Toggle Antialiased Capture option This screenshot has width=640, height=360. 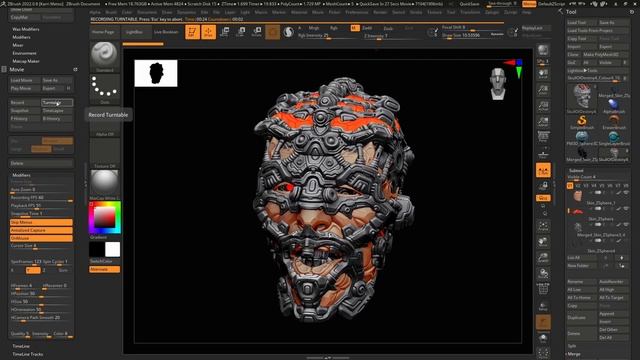click(41, 230)
